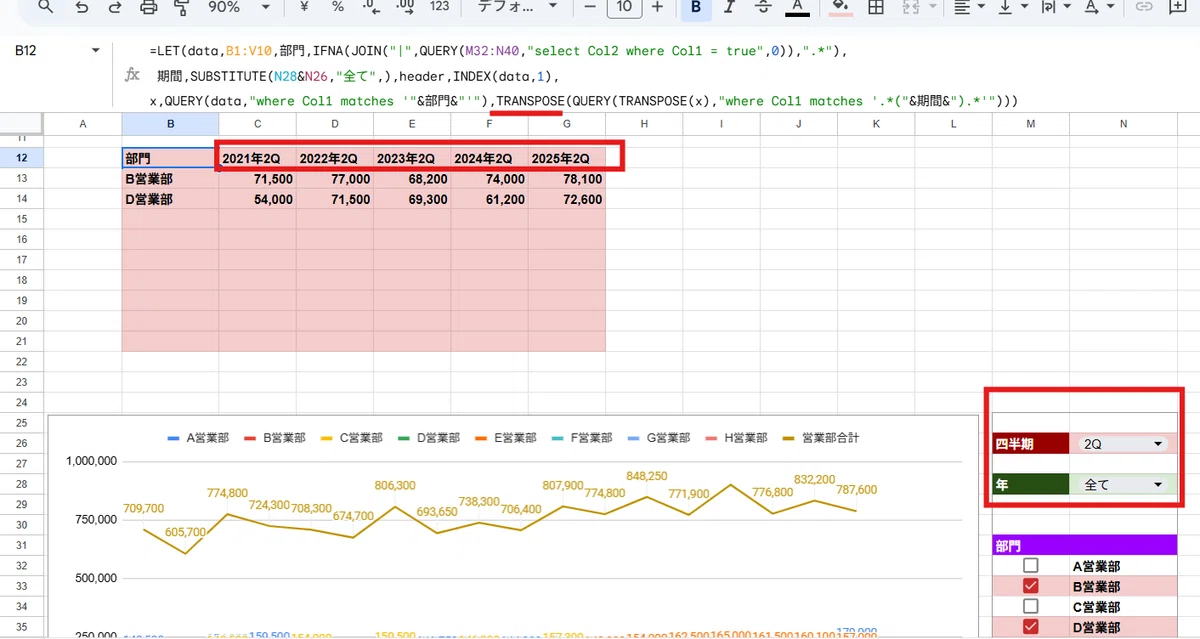Select column B header
The image size is (1200, 639).
(170, 124)
